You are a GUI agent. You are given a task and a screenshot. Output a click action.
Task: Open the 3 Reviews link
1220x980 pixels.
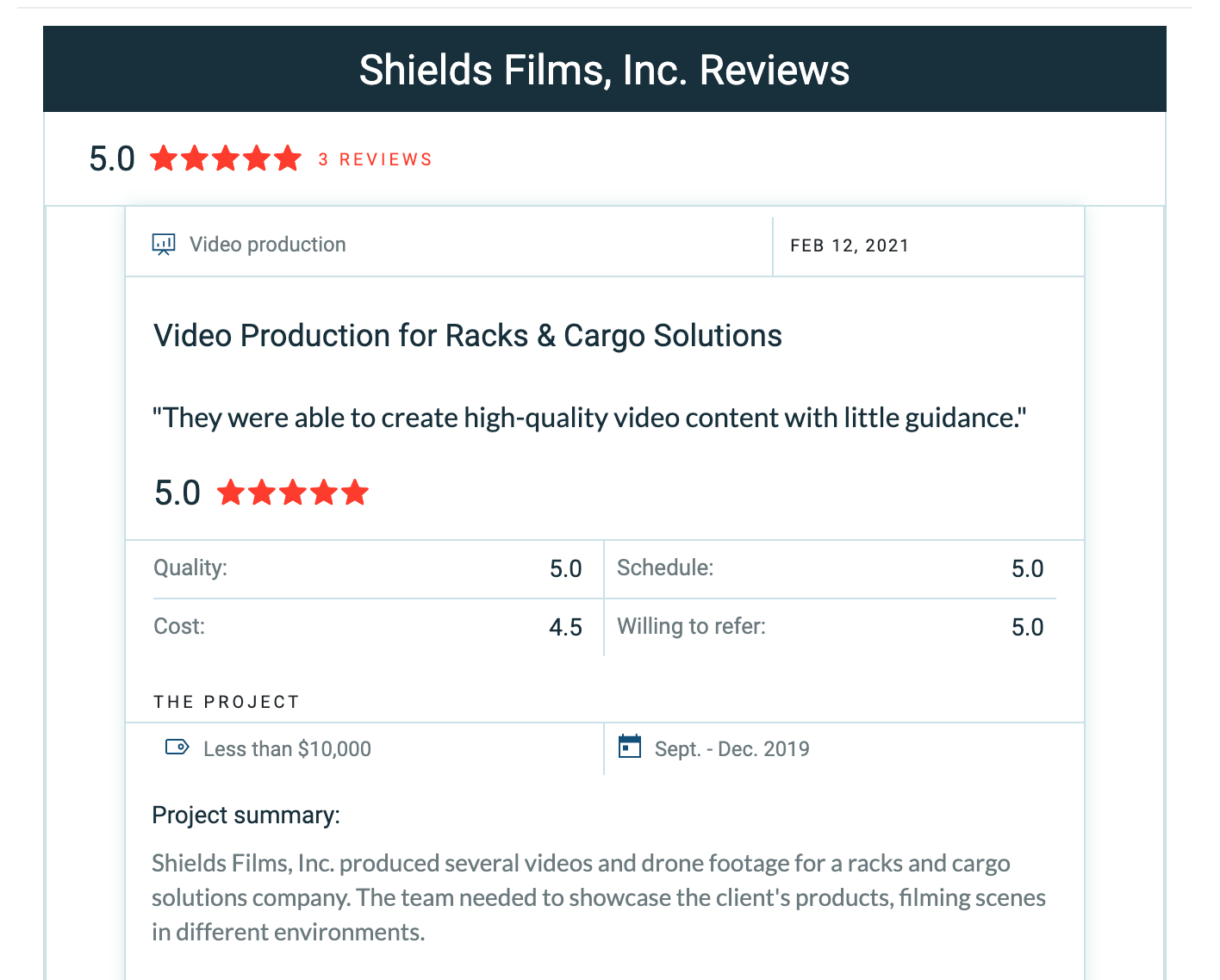click(x=375, y=160)
